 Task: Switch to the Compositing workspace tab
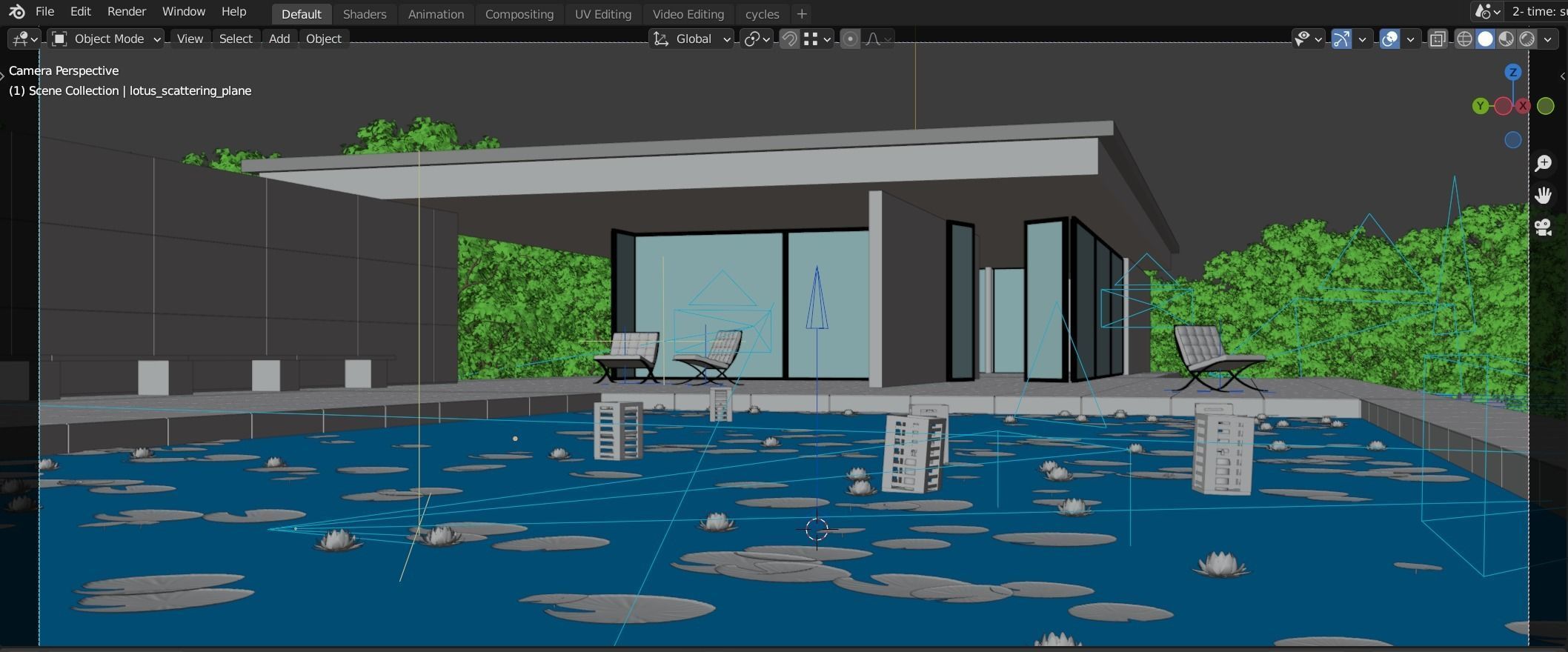519,14
